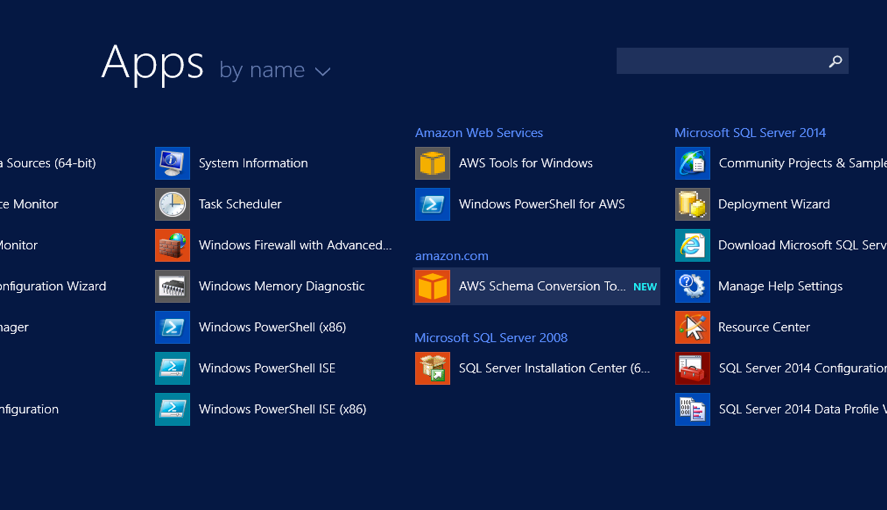Click the 'AWS Tools for Windows' label
The image size is (887, 510).
pos(526,163)
